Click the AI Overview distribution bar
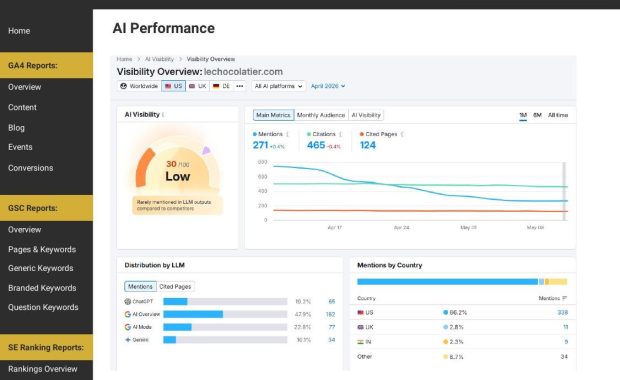Screen dimensions: 620x380 [x=225, y=314]
